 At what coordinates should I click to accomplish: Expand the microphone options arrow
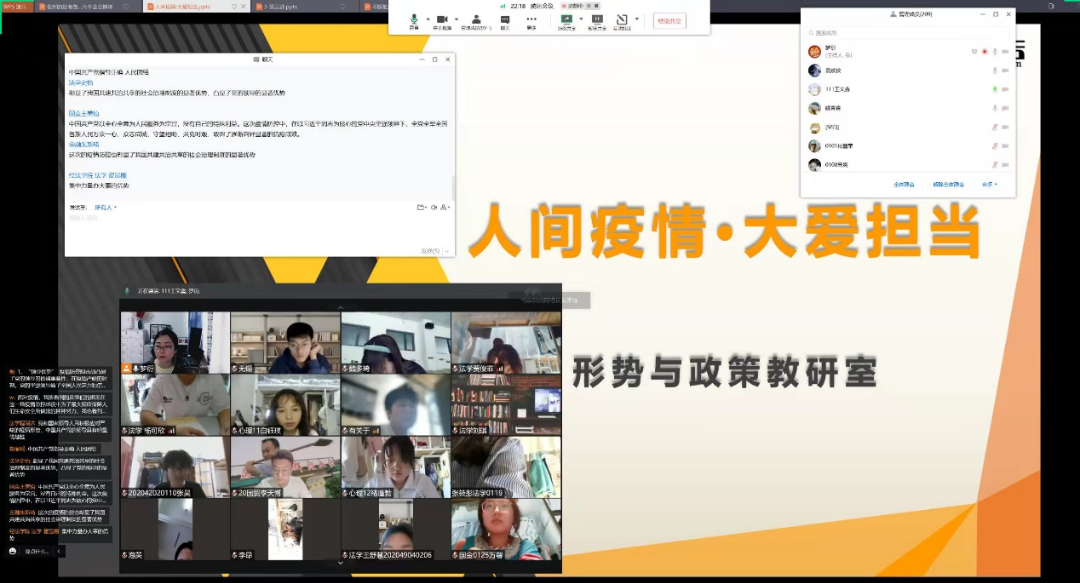[x=427, y=19]
